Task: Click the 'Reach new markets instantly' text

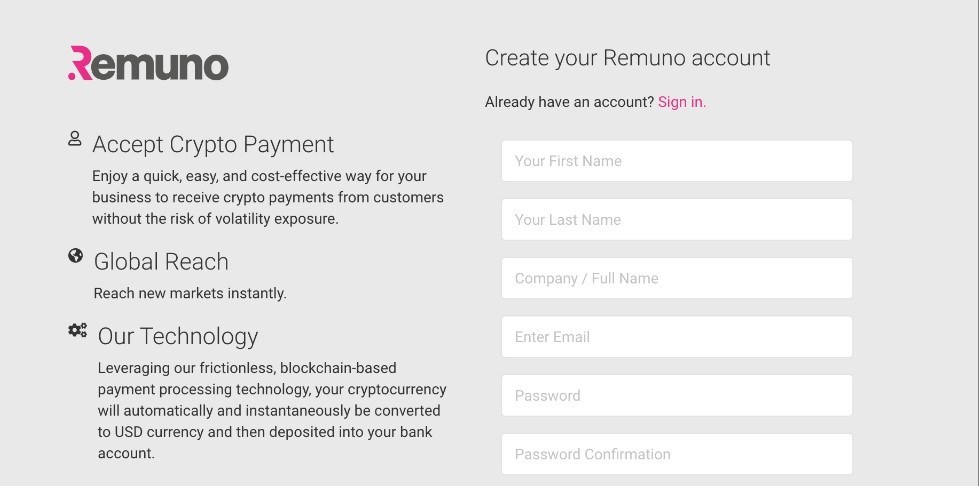Action: 190,293
